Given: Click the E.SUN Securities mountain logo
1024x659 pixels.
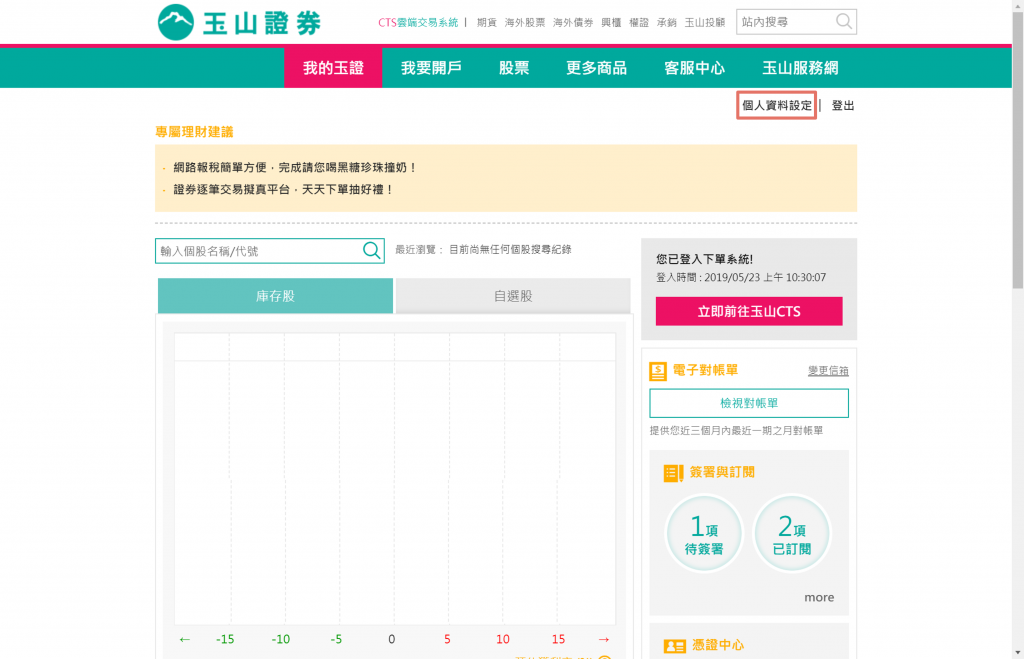Looking at the screenshot, I should 176,22.
